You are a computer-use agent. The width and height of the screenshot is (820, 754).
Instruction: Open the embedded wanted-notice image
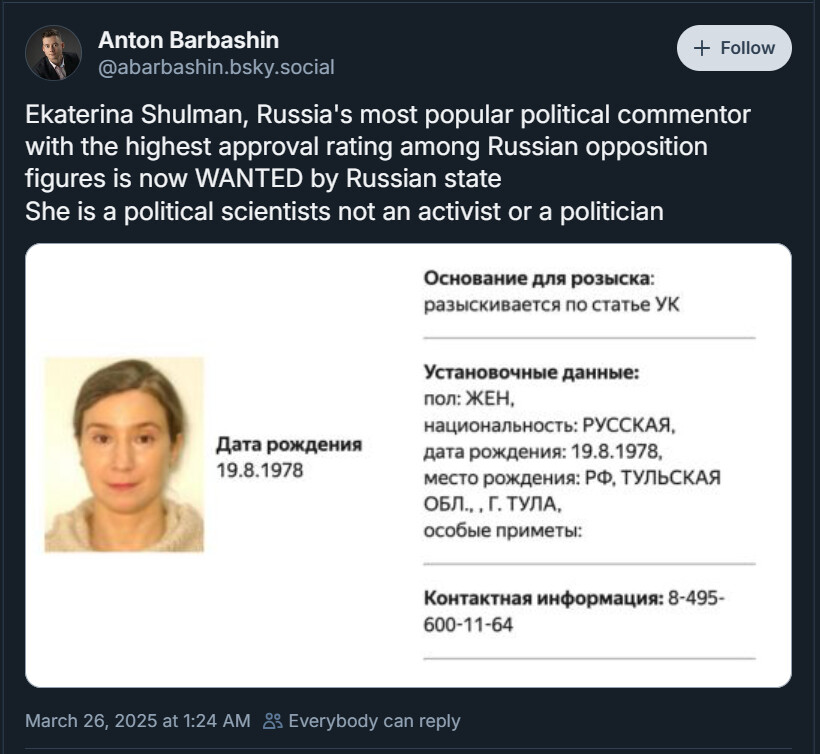click(408, 465)
